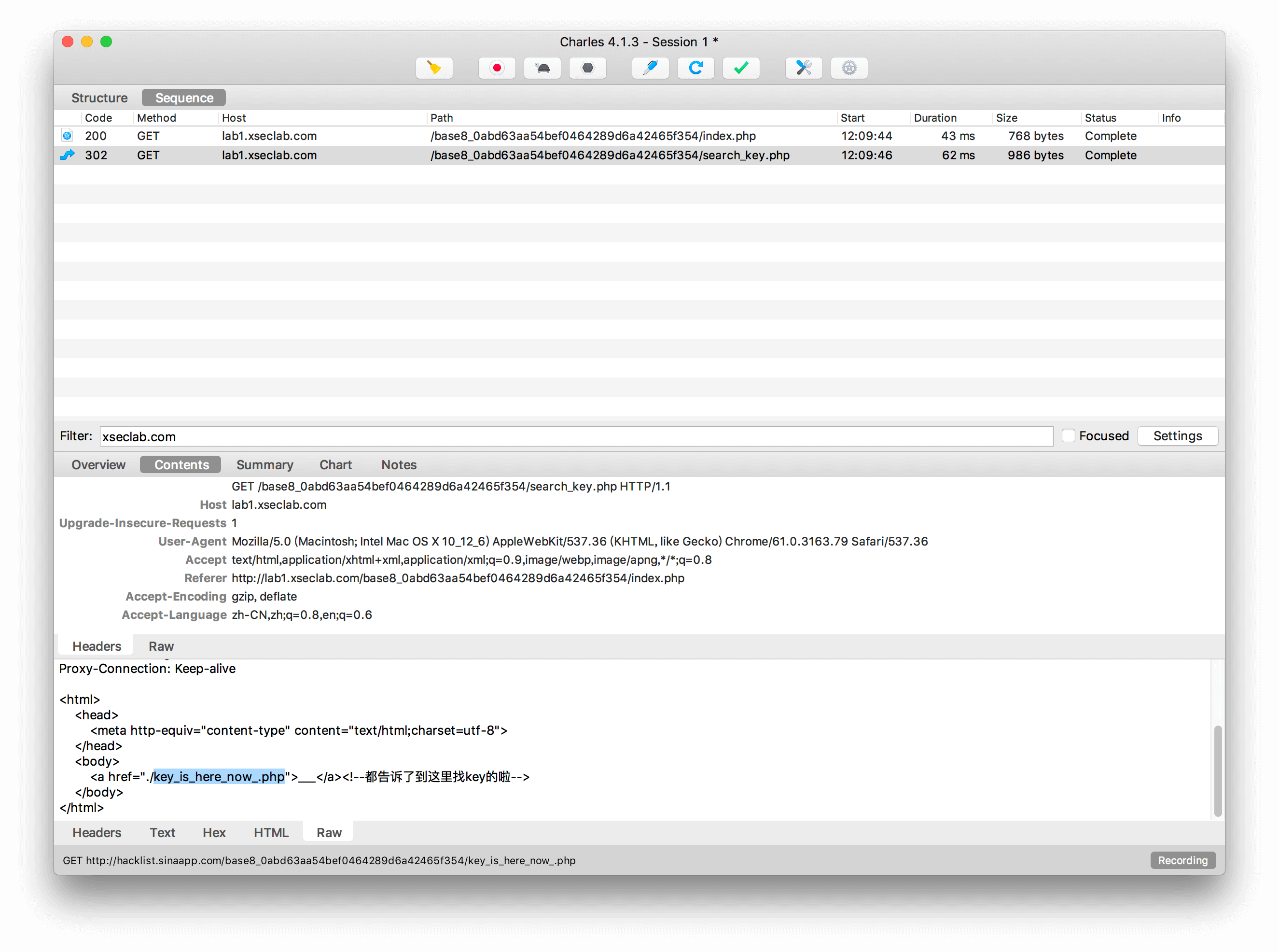Select the request Headers tab

pos(97,646)
